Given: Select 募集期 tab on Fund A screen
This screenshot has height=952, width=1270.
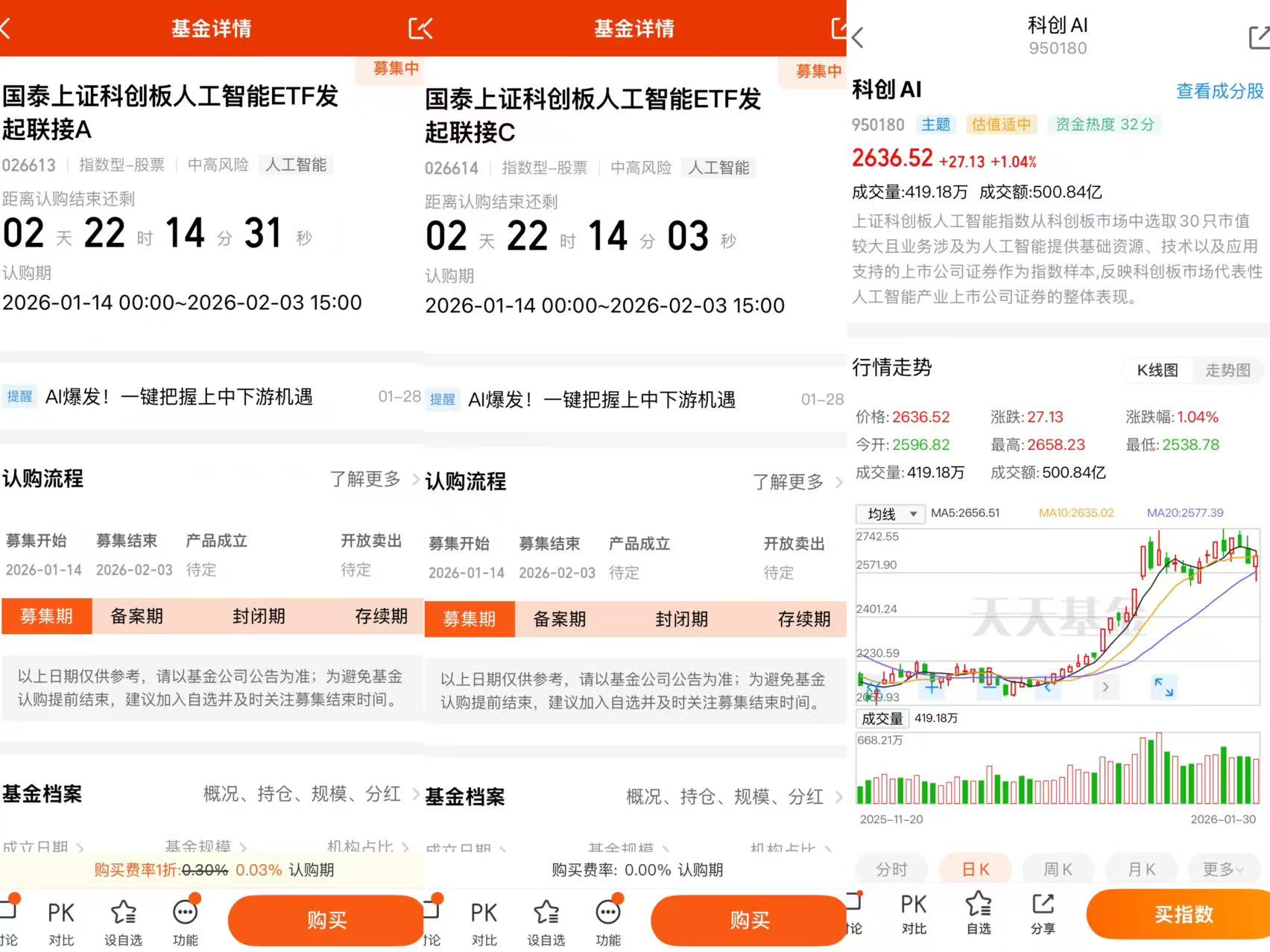Looking at the screenshot, I should click(46, 616).
